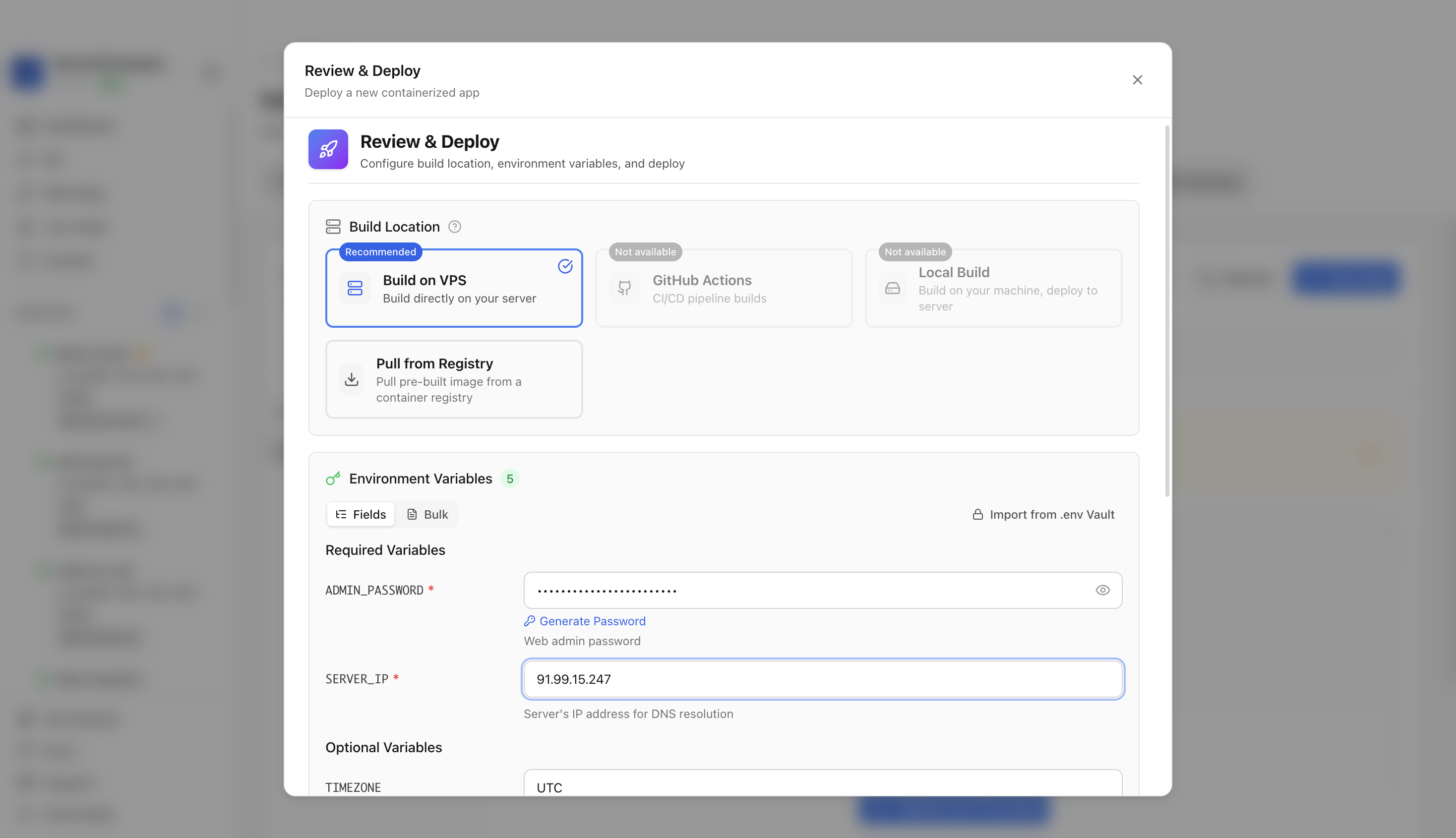Click the Not available badge on Local Build
Viewport: 1456px width, 838px height.
[915, 252]
